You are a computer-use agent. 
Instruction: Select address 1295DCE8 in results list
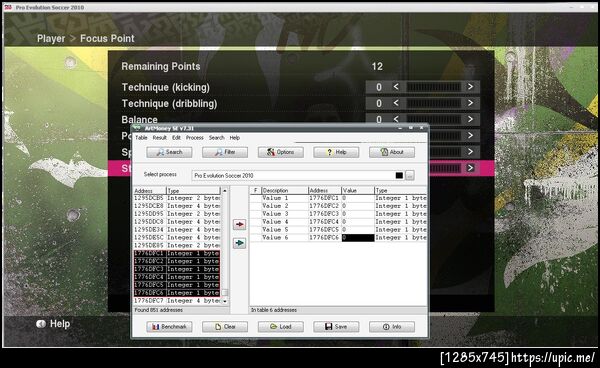click(177, 206)
